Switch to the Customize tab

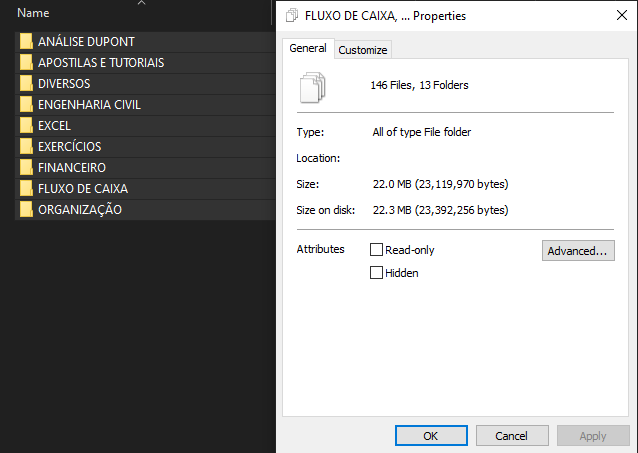point(363,50)
